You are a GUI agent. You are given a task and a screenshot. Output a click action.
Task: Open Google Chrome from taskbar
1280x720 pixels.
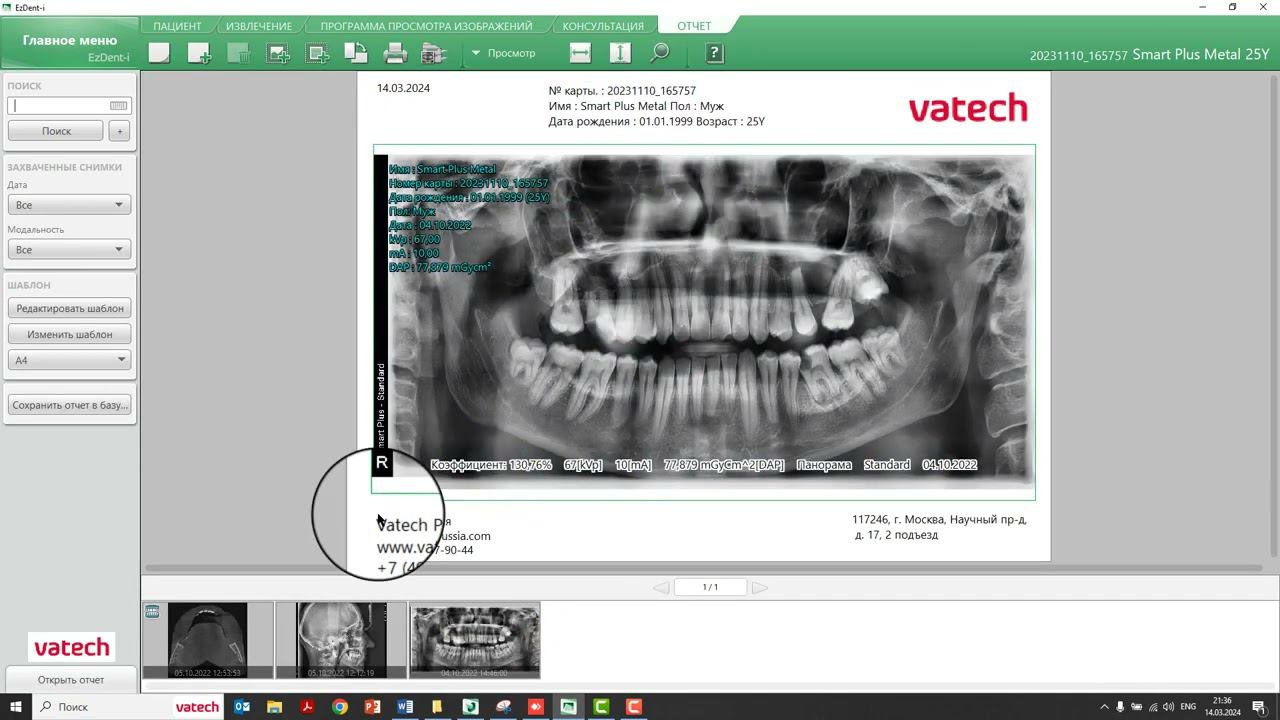[x=340, y=707]
